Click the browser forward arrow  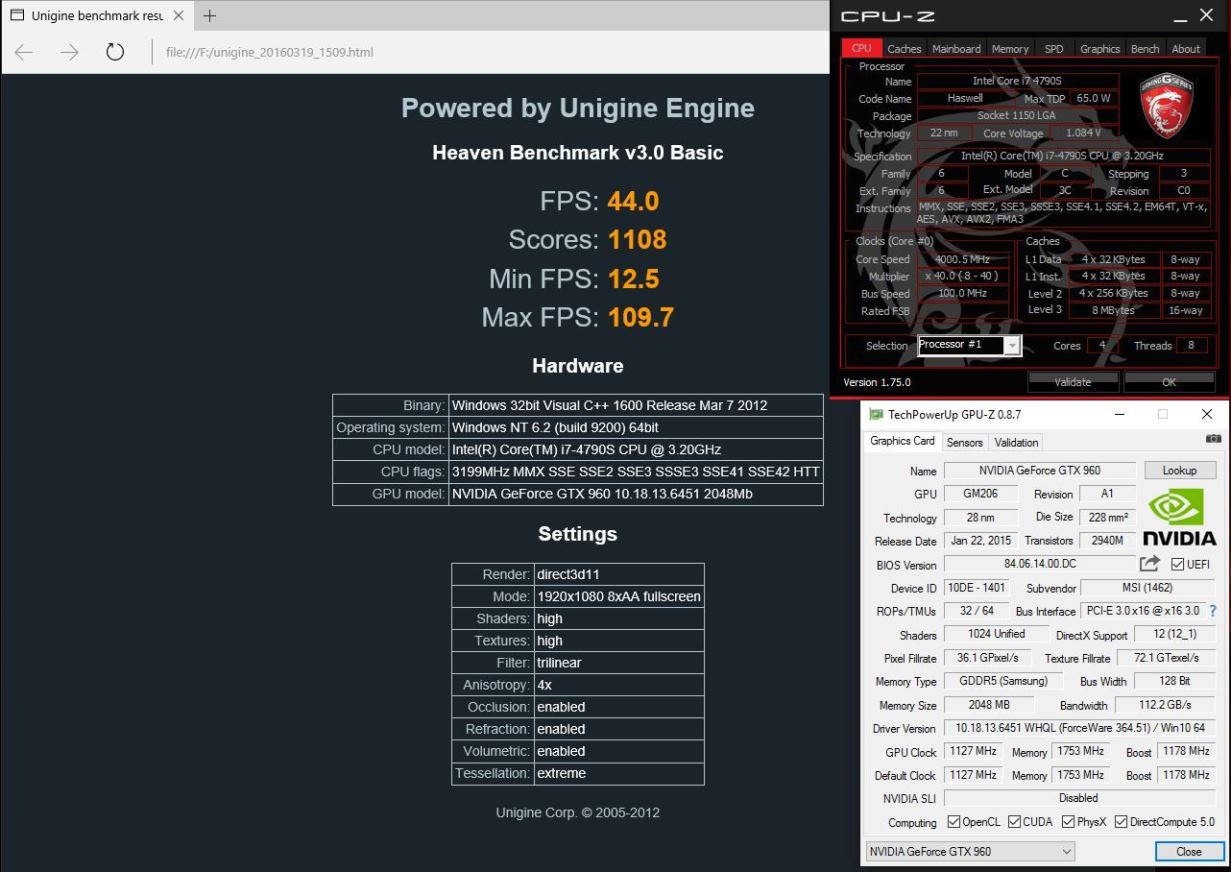[69, 52]
